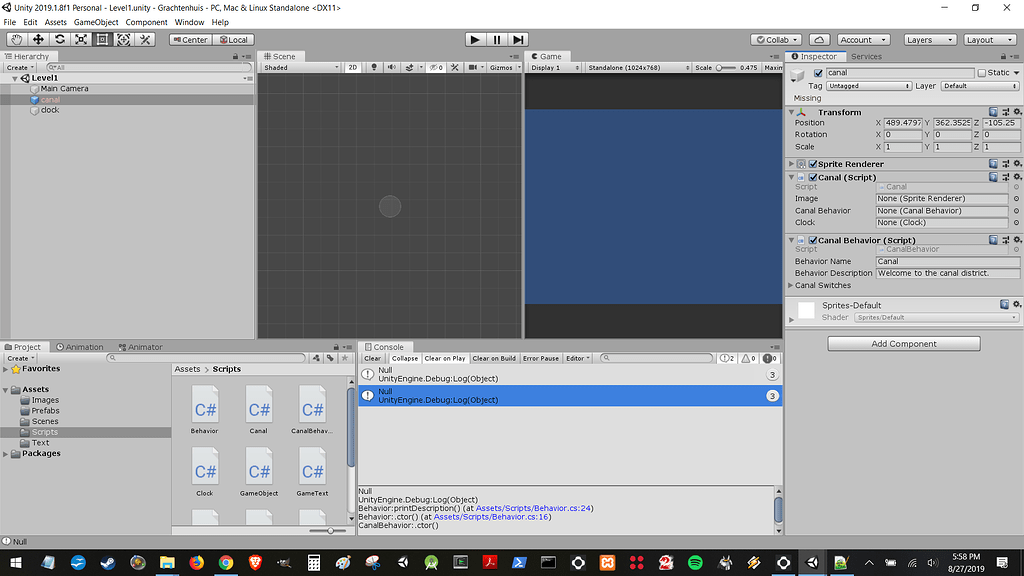Toggle Collapse in the Console toolbar
The width and height of the screenshot is (1024, 576).
404,358
